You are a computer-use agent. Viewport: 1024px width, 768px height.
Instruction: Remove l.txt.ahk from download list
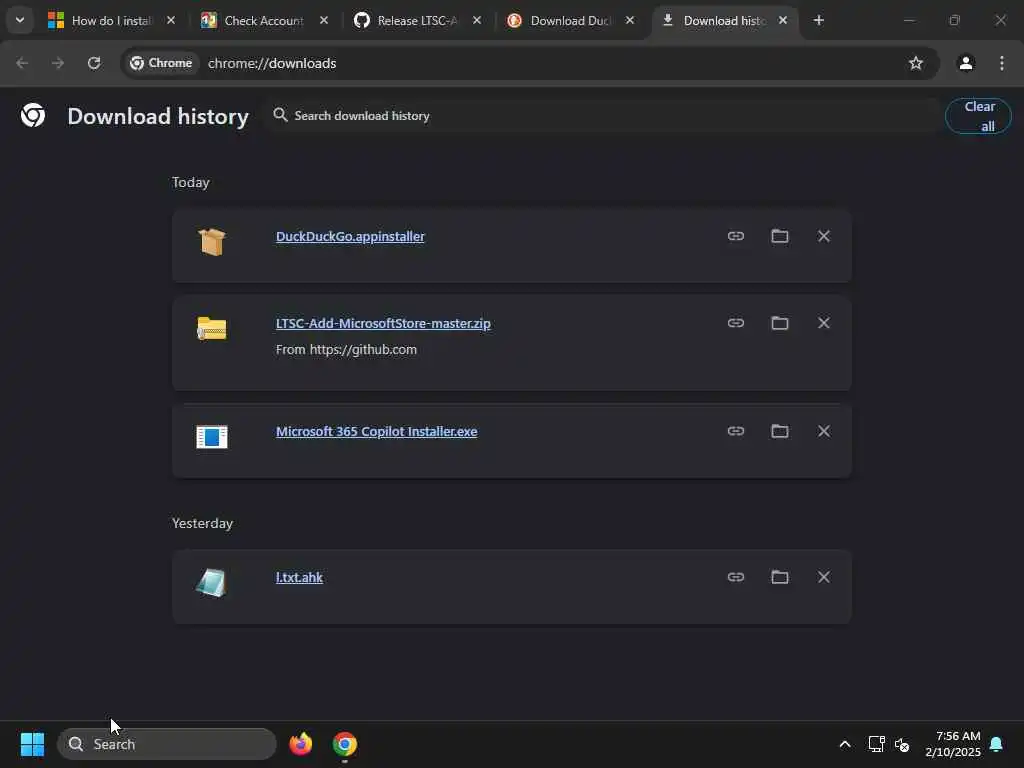[824, 577]
